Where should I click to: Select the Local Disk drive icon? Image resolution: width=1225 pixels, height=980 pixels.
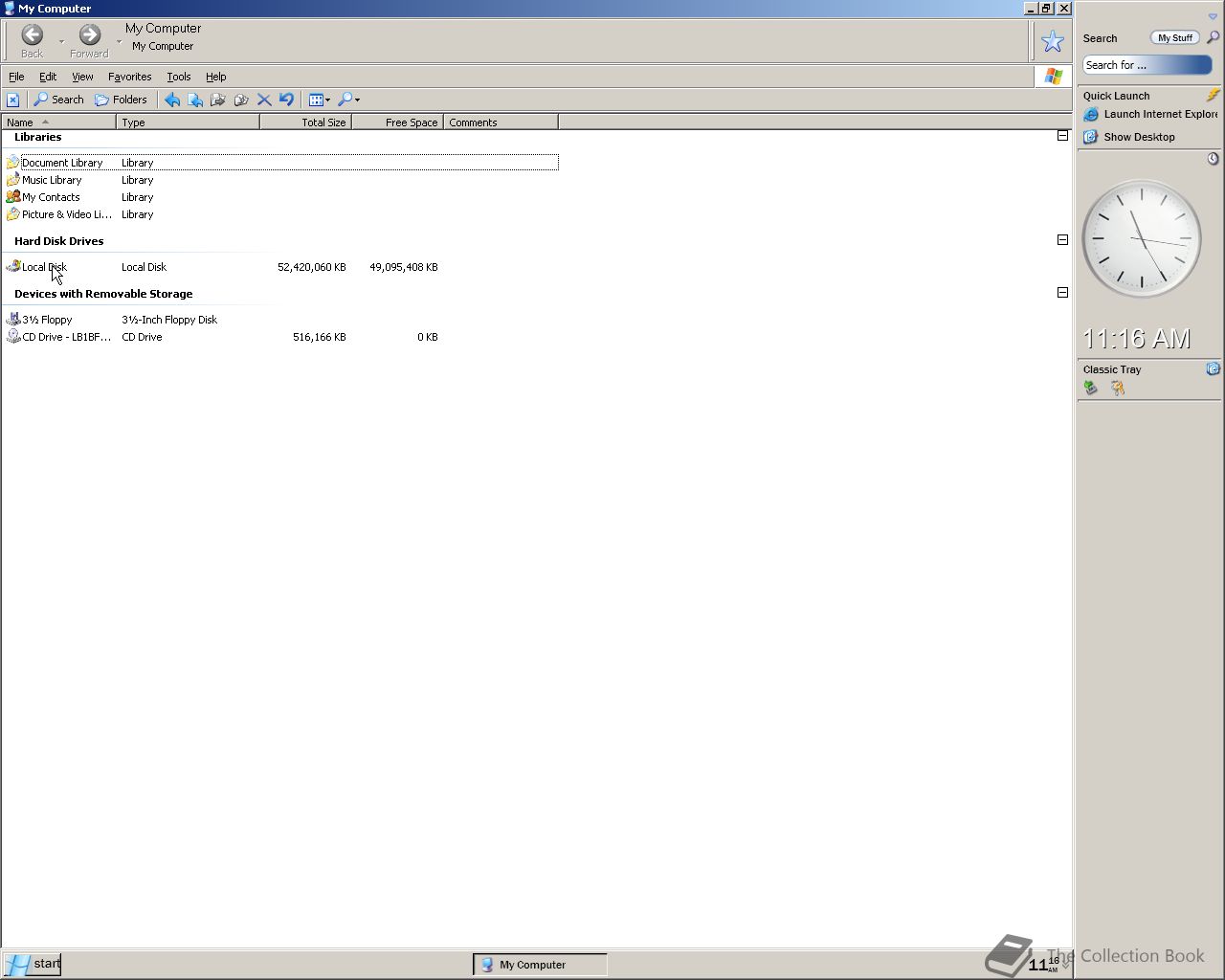13,267
